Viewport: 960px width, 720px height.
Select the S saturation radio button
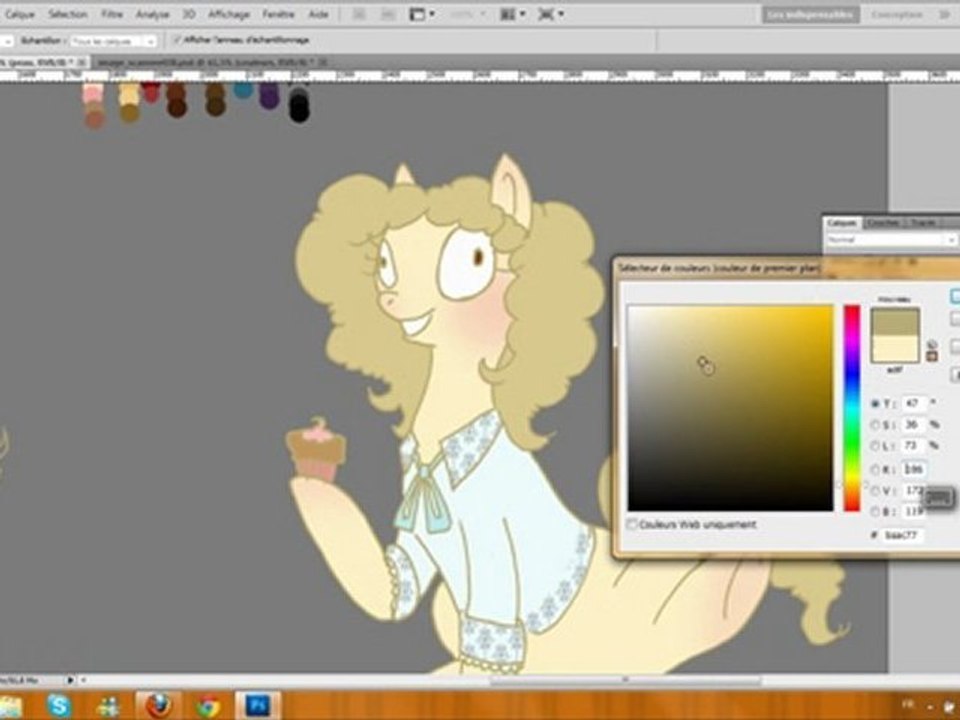point(875,425)
